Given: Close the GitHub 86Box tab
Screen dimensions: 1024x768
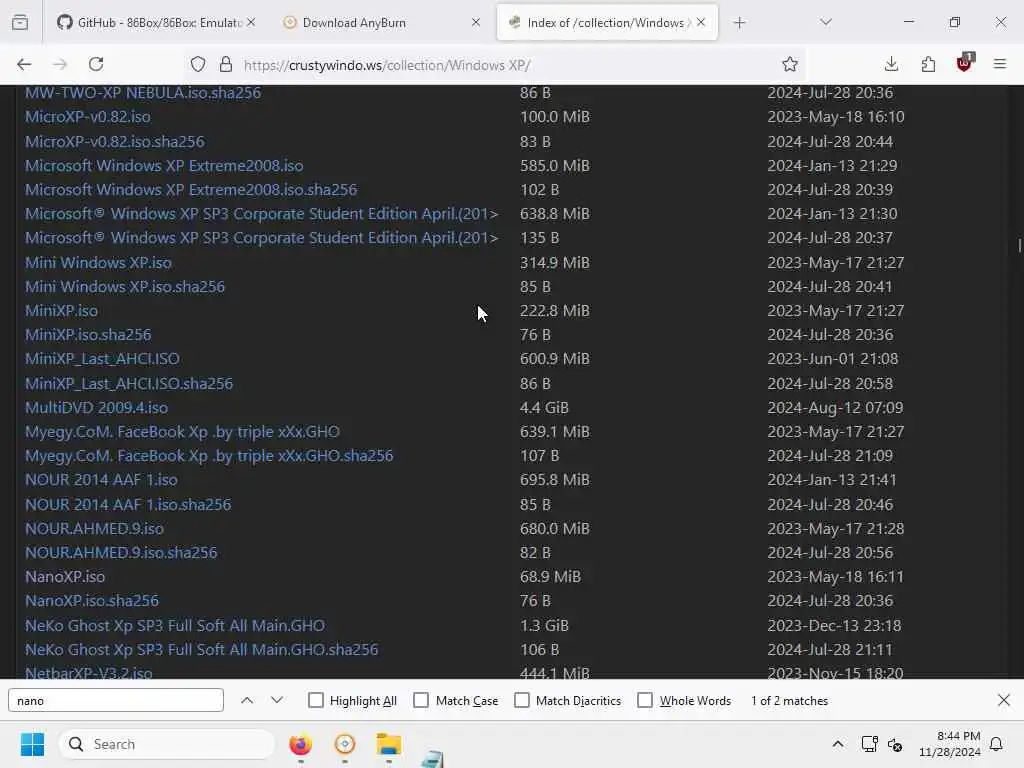Looking at the screenshot, I should point(251,22).
